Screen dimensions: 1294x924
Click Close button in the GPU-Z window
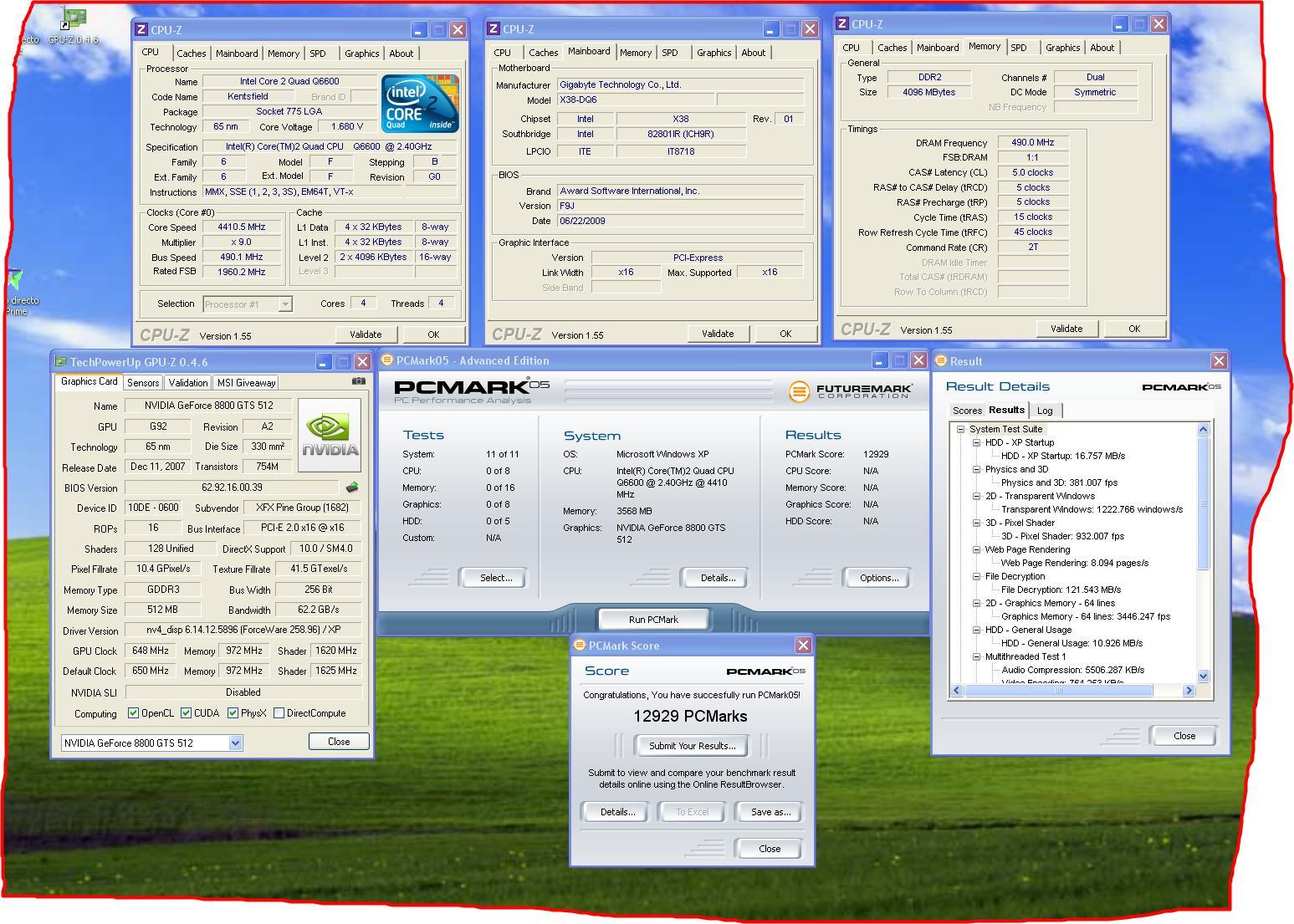339,741
